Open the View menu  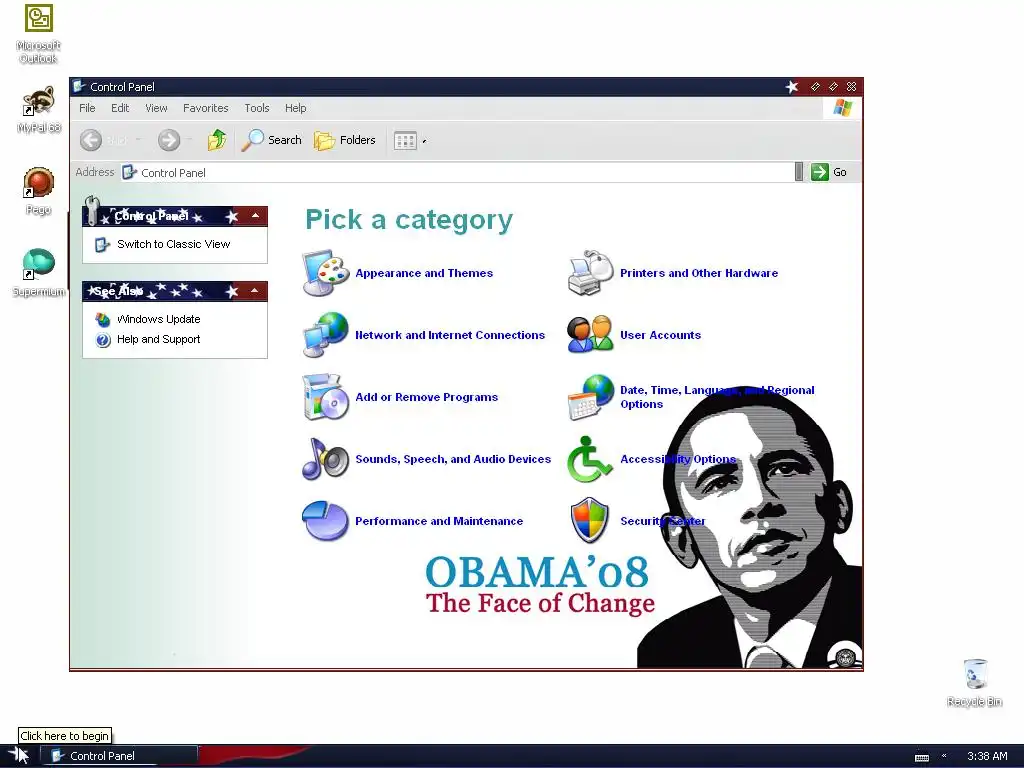[156, 108]
